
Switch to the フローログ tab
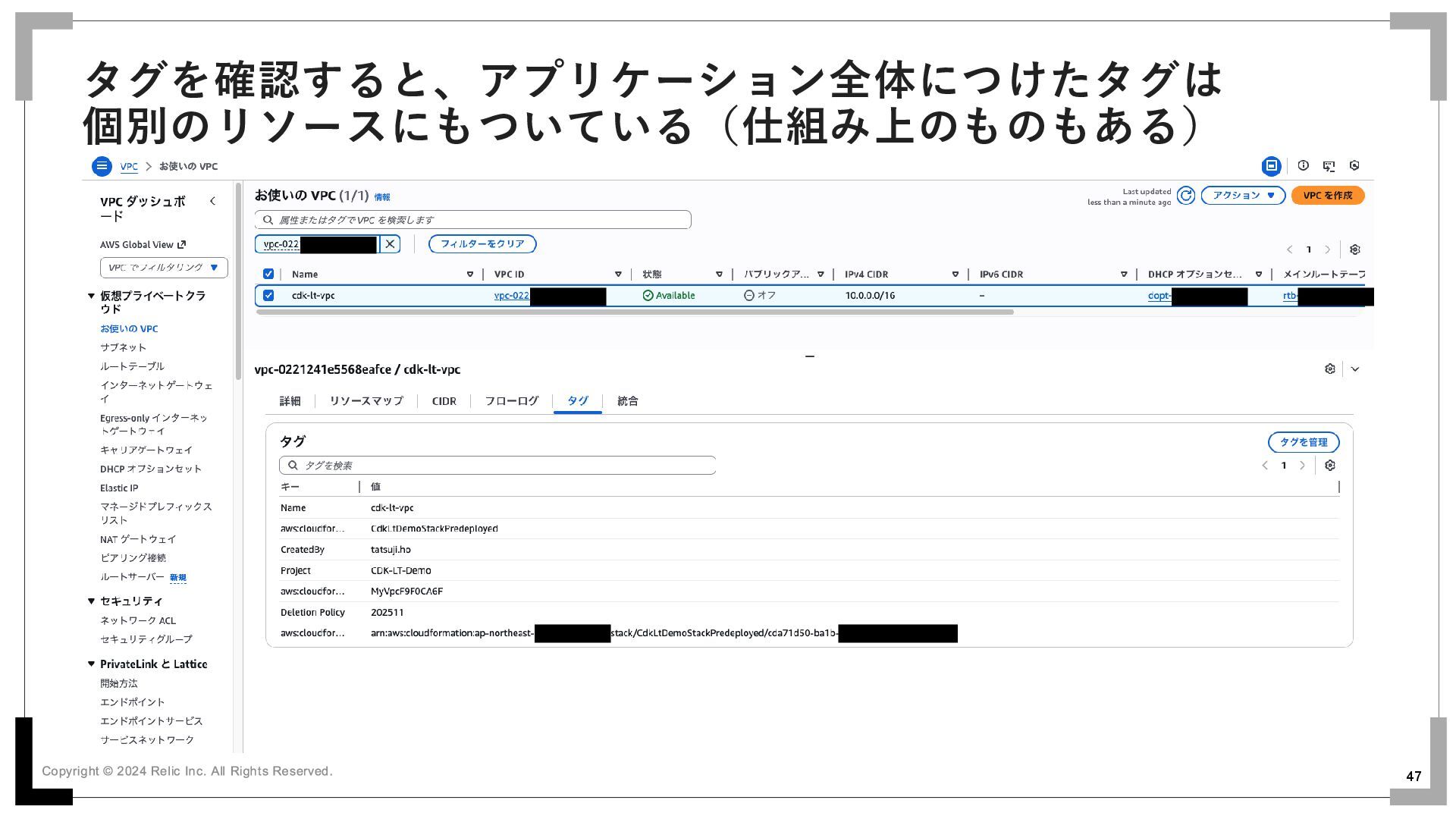click(511, 401)
